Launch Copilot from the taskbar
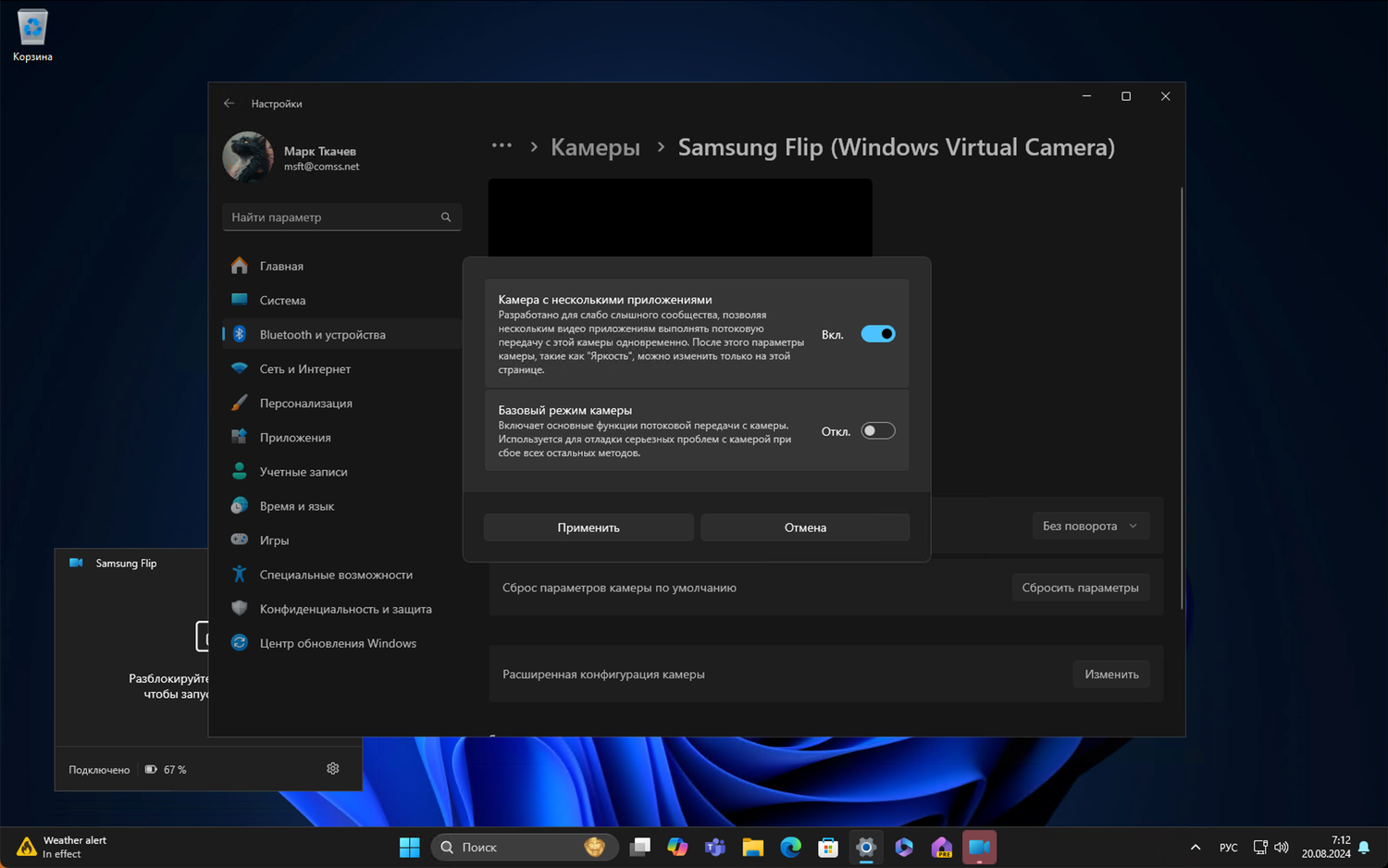Screen dimensions: 1388x868 pos(677,847)
